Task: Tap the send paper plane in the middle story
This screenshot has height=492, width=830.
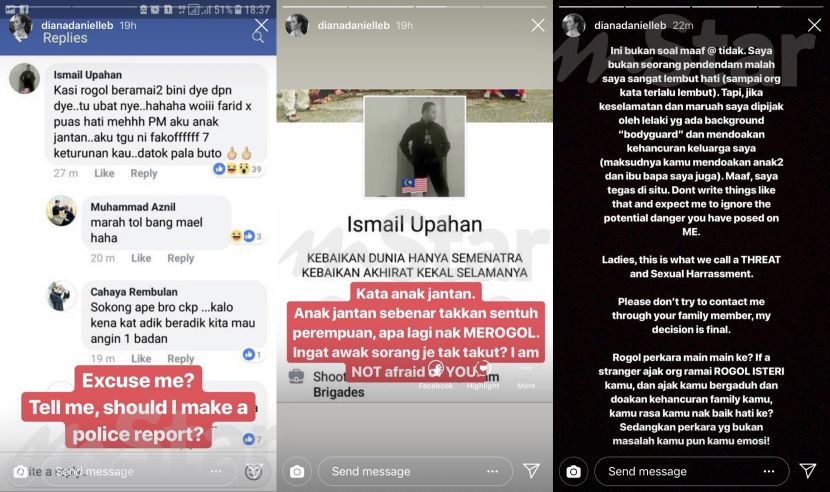Action: click(x=531, y=470)
